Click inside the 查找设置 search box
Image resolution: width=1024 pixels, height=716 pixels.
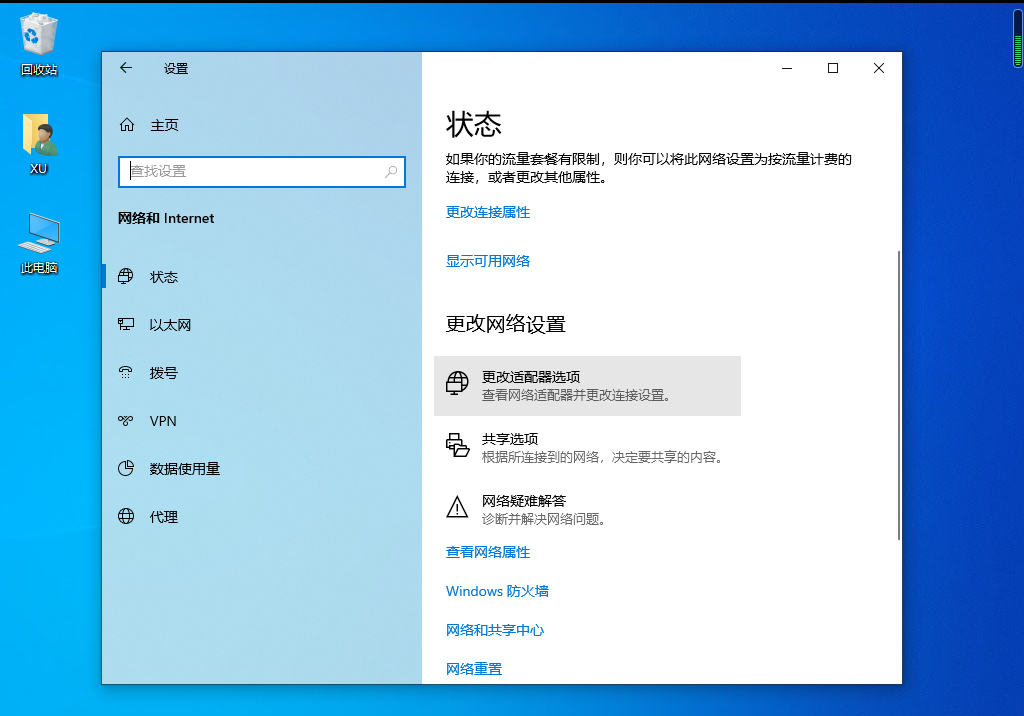click(262, 172)
